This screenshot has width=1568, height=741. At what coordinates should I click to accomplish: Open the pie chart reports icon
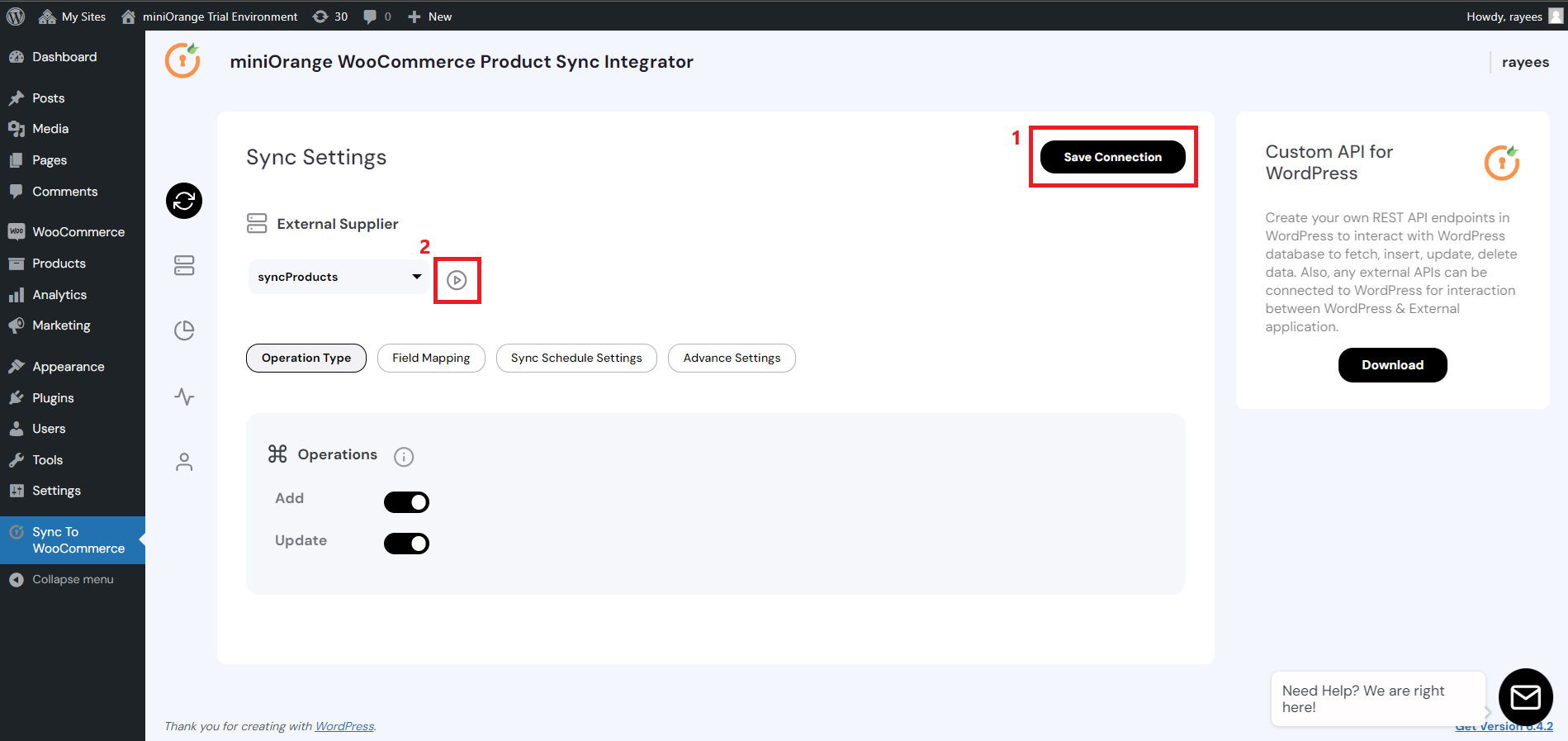click(184, 330)
